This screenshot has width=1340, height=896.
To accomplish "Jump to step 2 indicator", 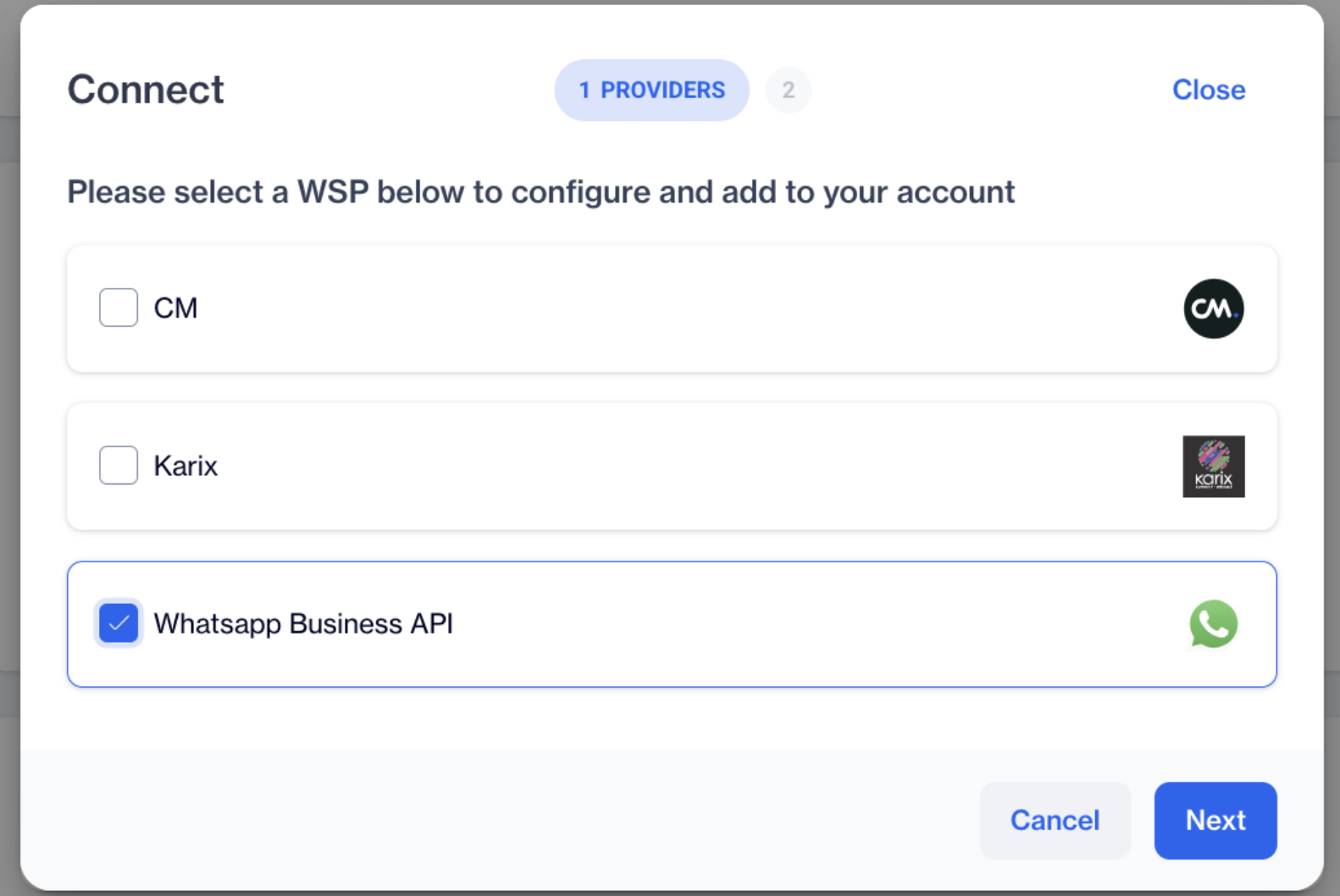I will pos(789,90).
